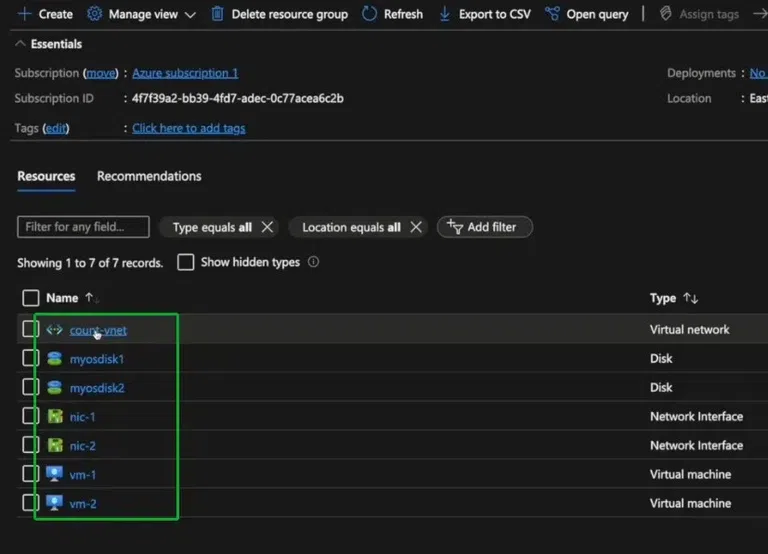Click the Refresh circular arrow icon
The height and width of the screenshot is (554, 768).
369,14
